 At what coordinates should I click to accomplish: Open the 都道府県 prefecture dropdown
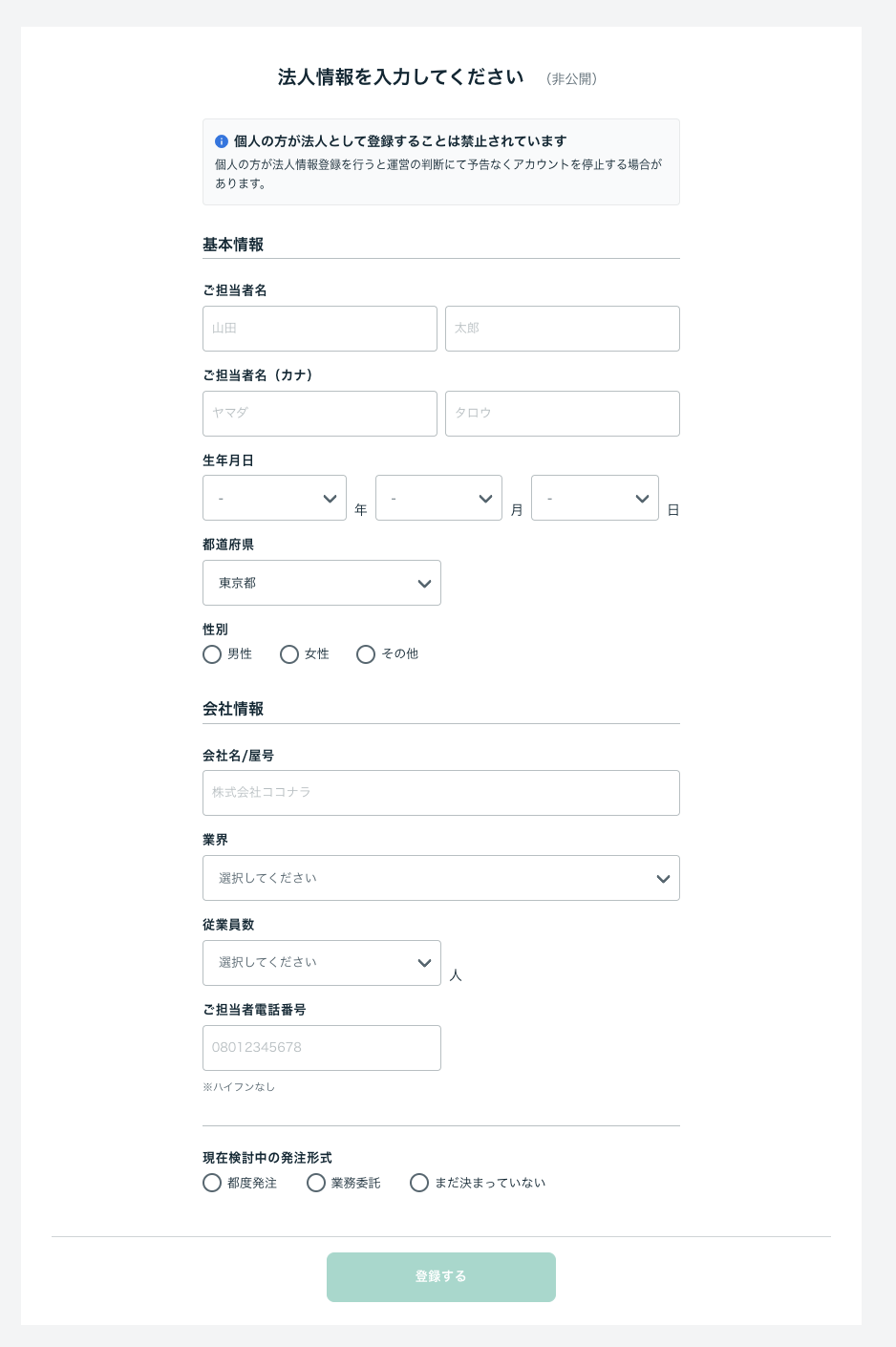(x=322, y=583)
